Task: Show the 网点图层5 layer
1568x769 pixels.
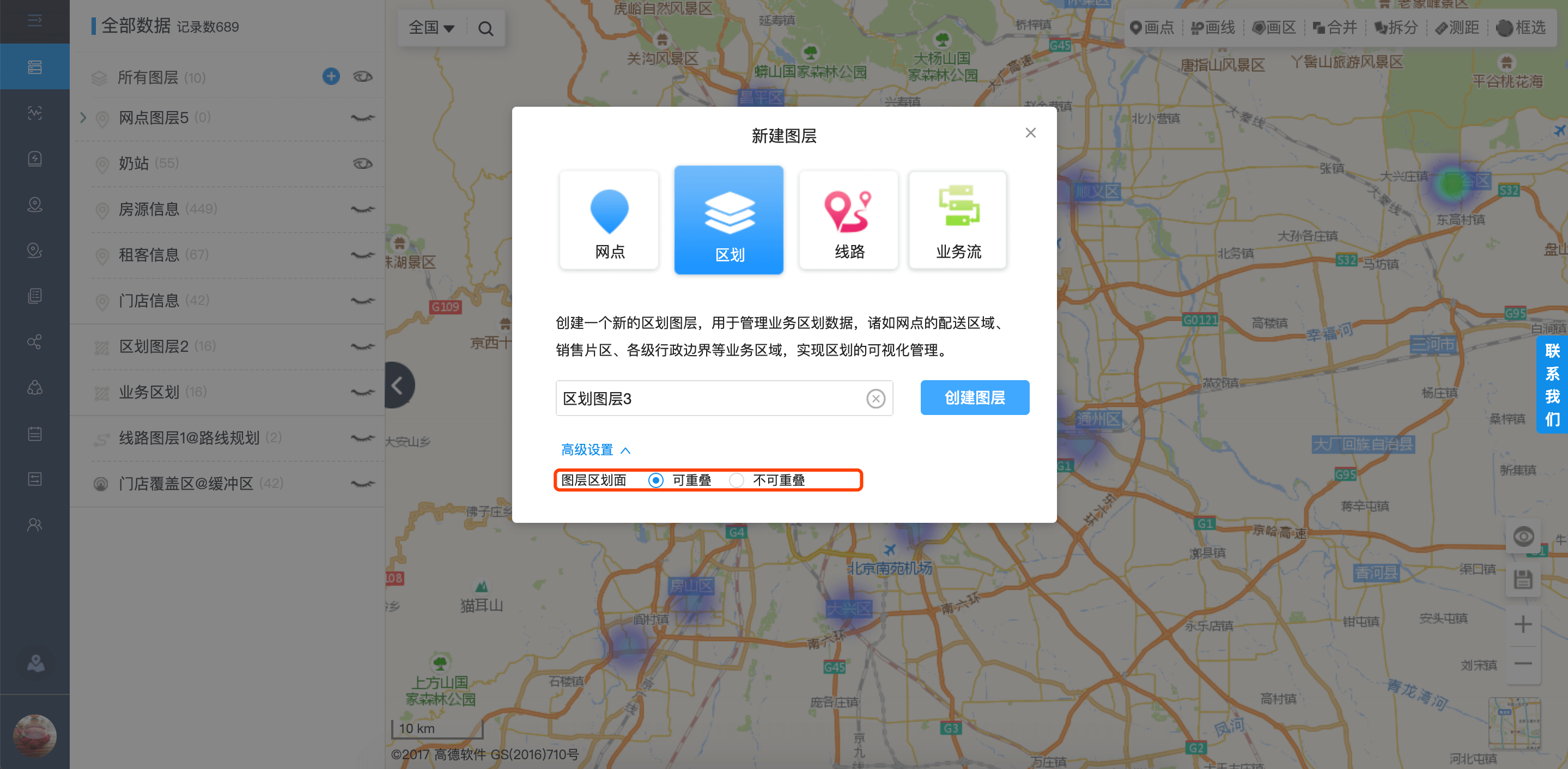Action: coord(363,118)
